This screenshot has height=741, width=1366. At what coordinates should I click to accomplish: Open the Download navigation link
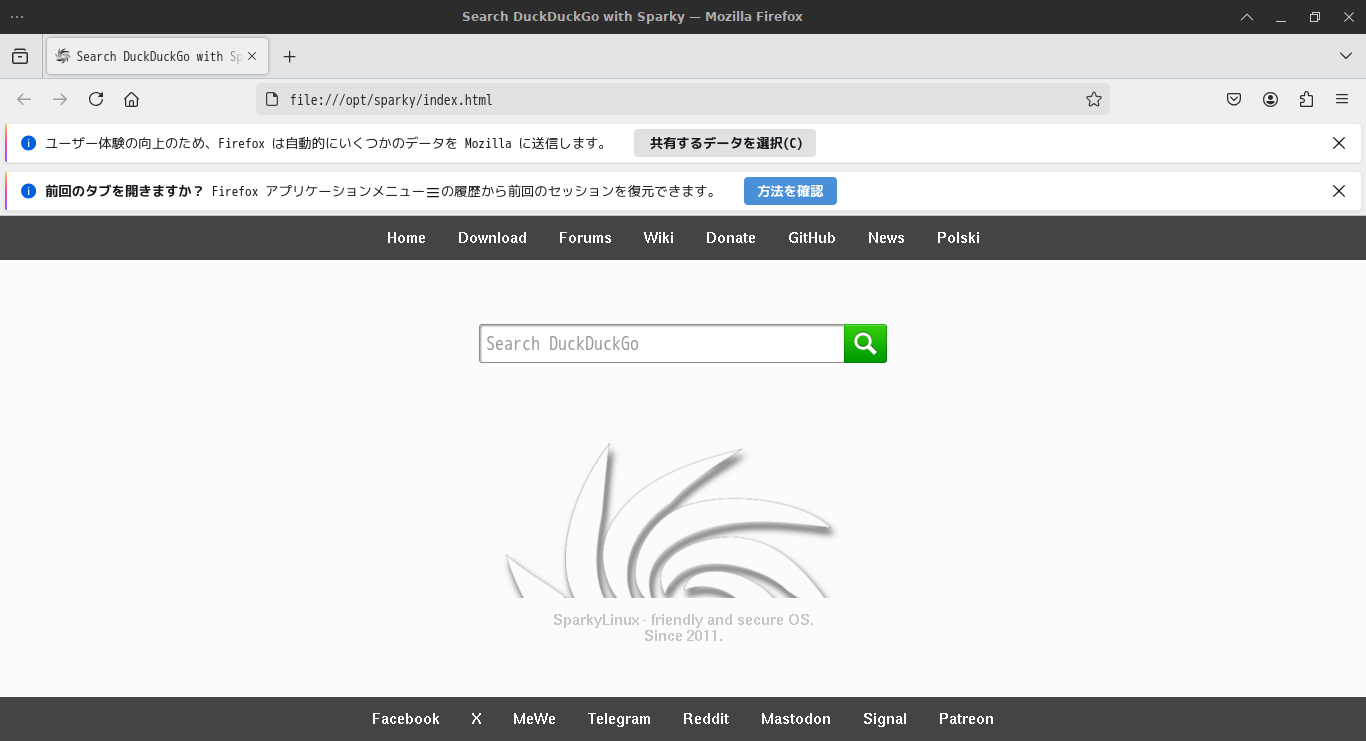click(492, 238)
